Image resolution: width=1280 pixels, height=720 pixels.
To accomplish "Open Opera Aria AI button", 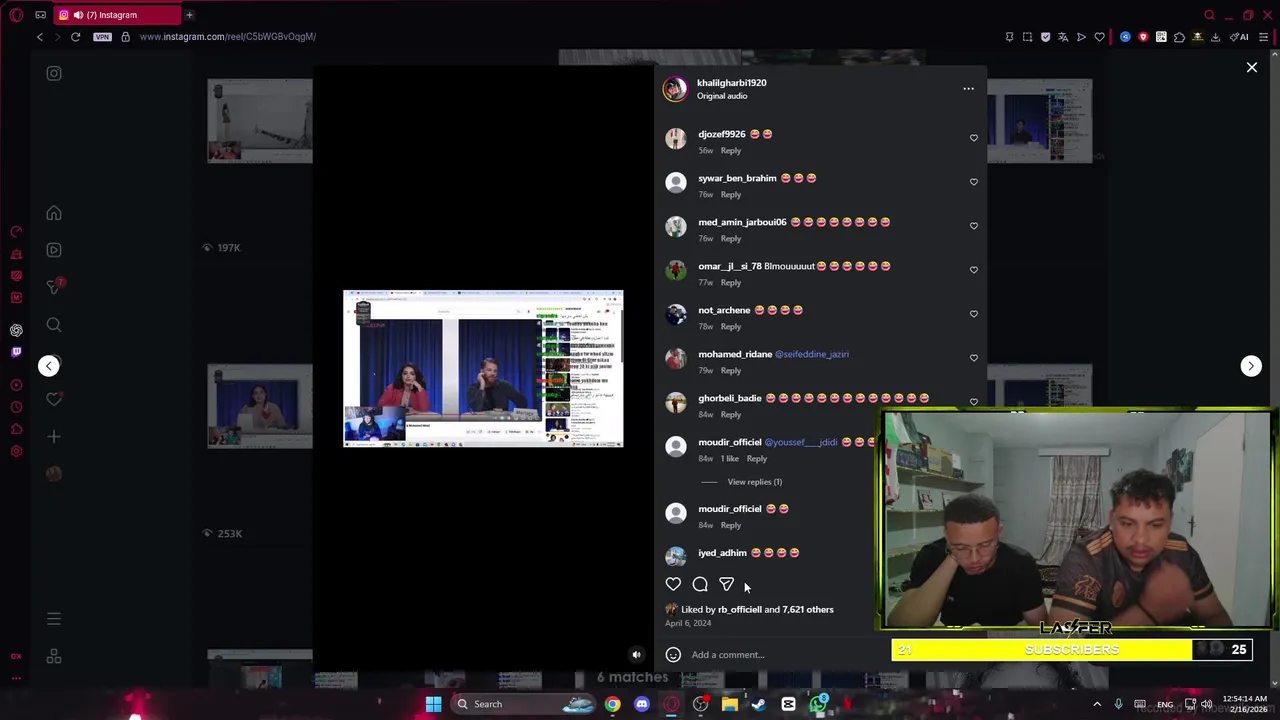I will [1239, 37].
